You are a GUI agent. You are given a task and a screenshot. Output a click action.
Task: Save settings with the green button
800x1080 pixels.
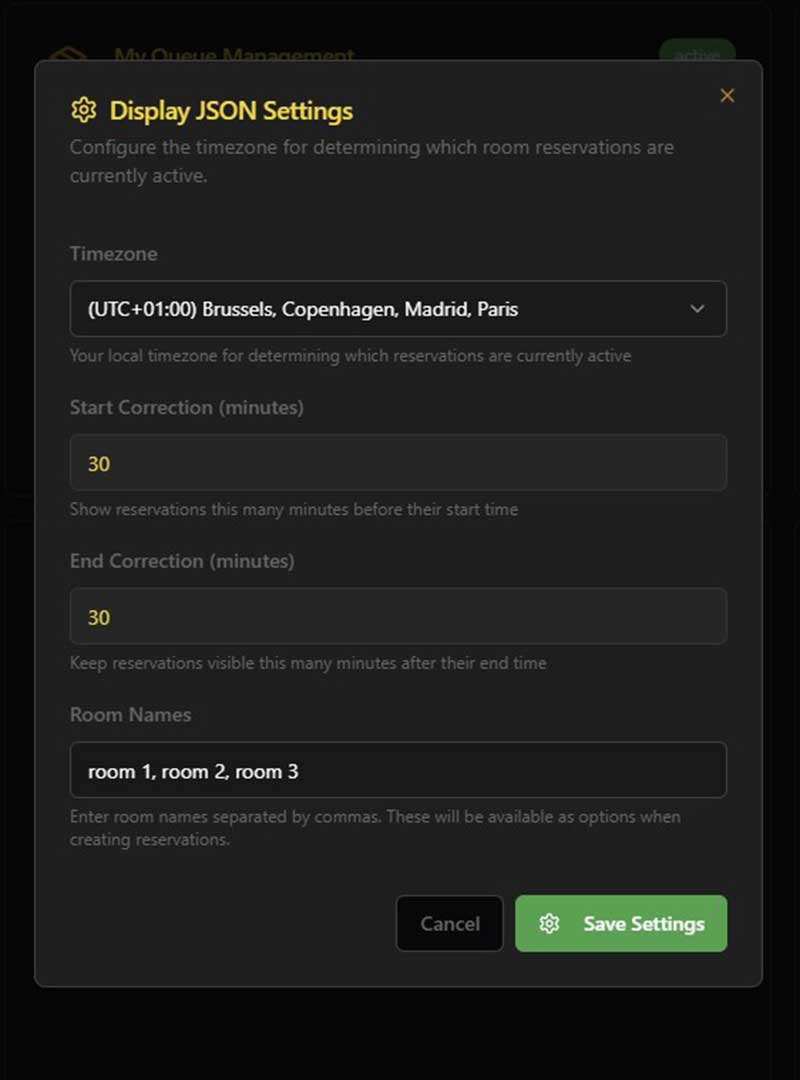point(621,924)
